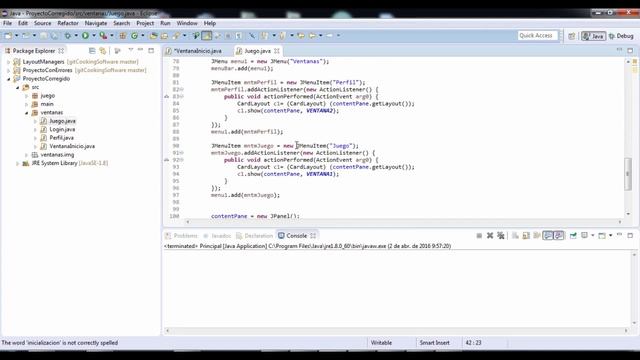The height and width of the screenshot is (360, 640).
Task: Click Display Selected Console icon
Action: tap(584, 236)
